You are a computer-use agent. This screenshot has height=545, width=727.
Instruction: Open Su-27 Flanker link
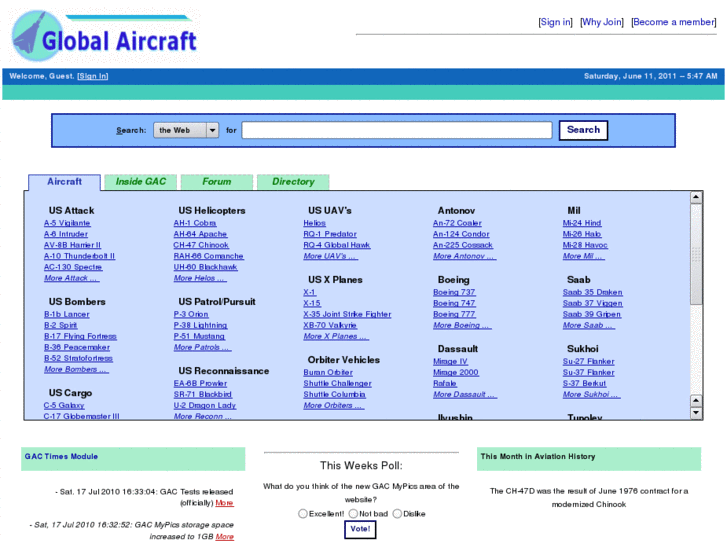[588, 361]
